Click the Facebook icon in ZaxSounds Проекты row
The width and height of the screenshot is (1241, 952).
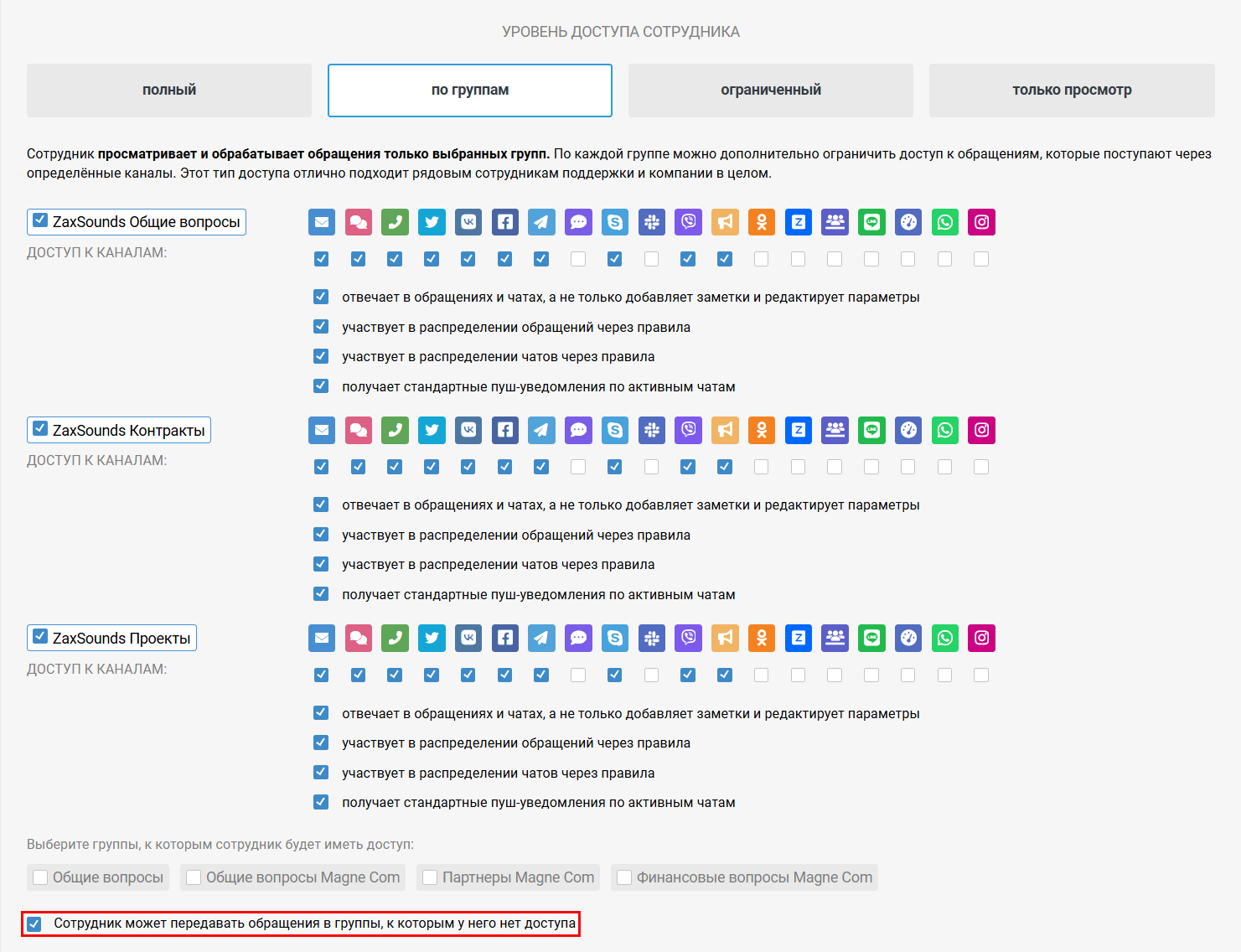[504, 638]
